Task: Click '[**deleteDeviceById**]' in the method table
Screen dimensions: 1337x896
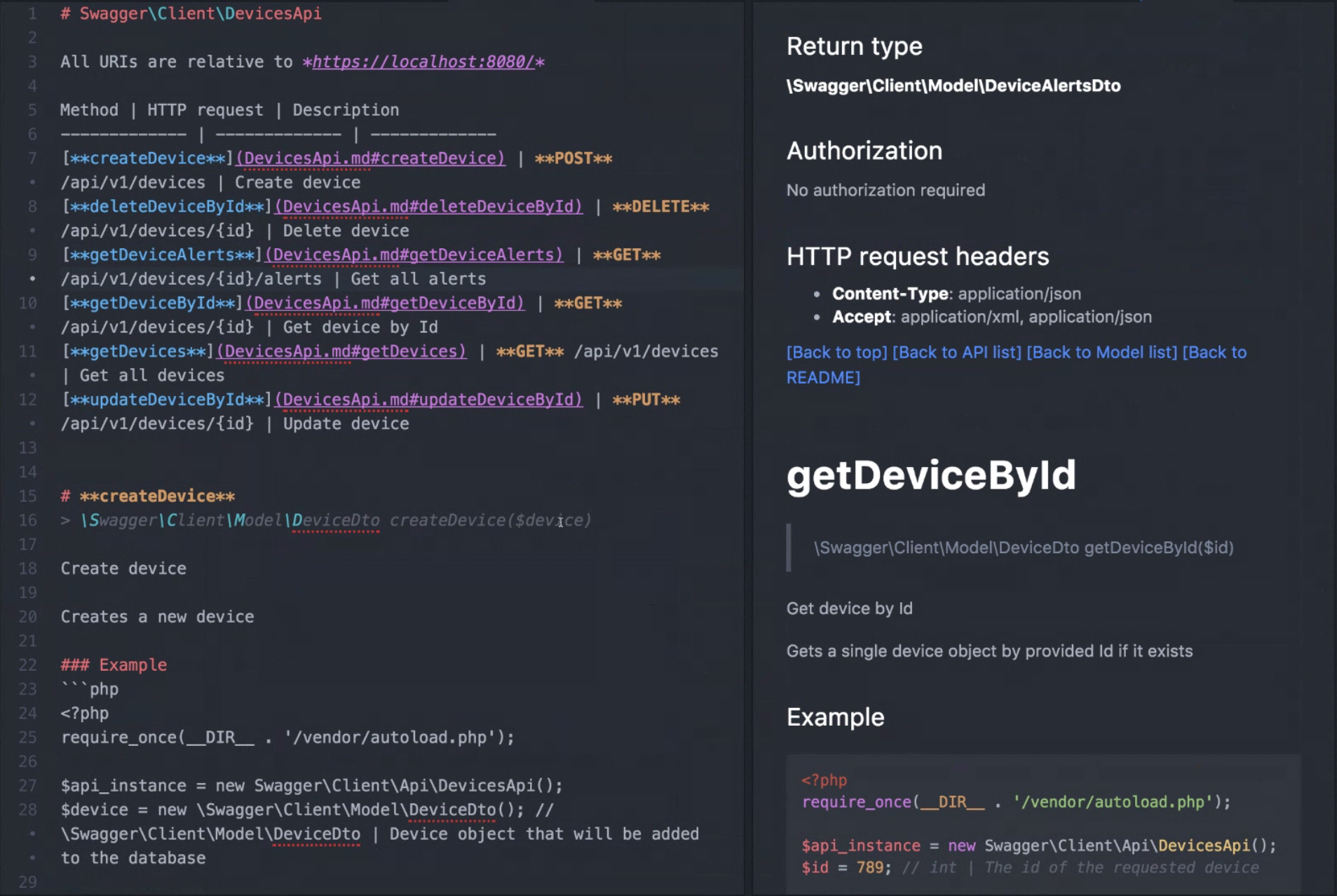Action: pyautogui.click(x=167, y=207)
